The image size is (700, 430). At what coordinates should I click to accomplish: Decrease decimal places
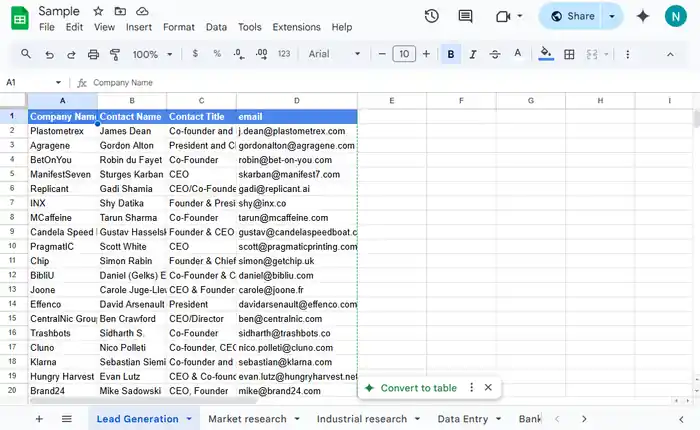pyautogui.click(x=238, y=54)
